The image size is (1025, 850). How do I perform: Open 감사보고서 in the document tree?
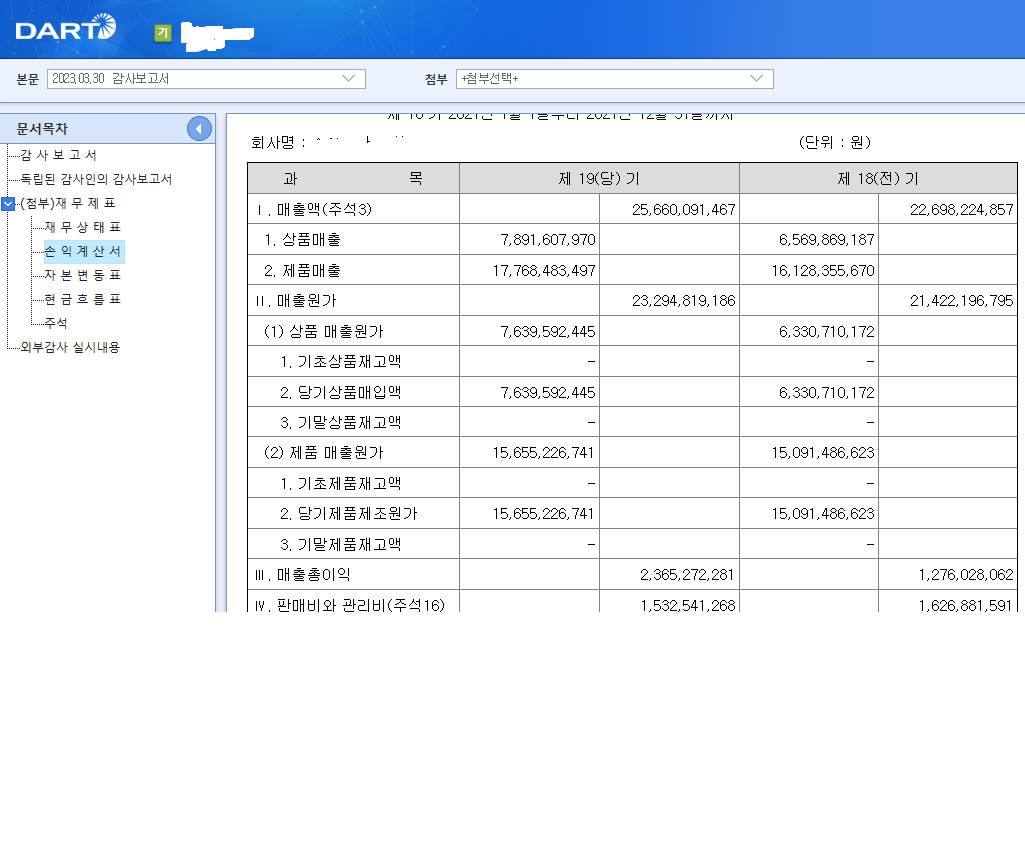tap(59, 155)
